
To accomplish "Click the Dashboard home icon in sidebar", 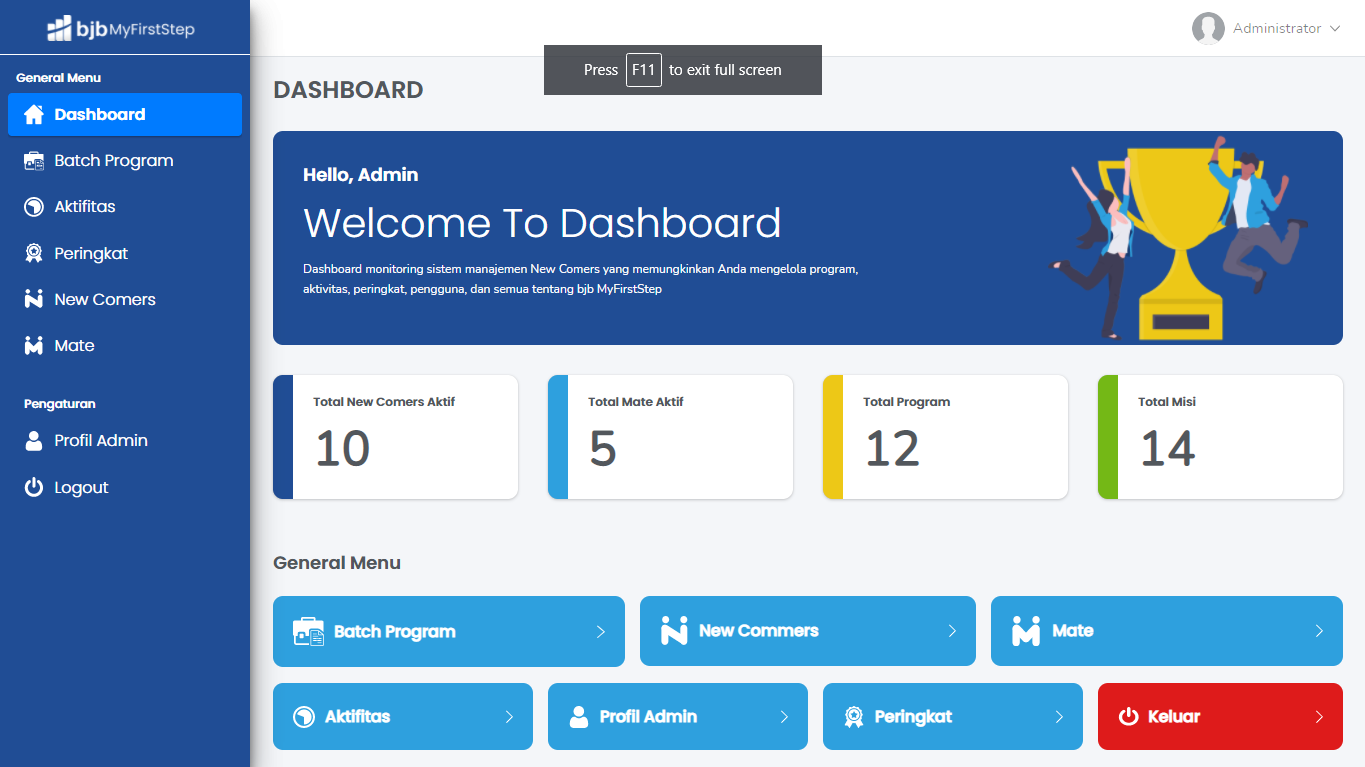I will point(34,115).
